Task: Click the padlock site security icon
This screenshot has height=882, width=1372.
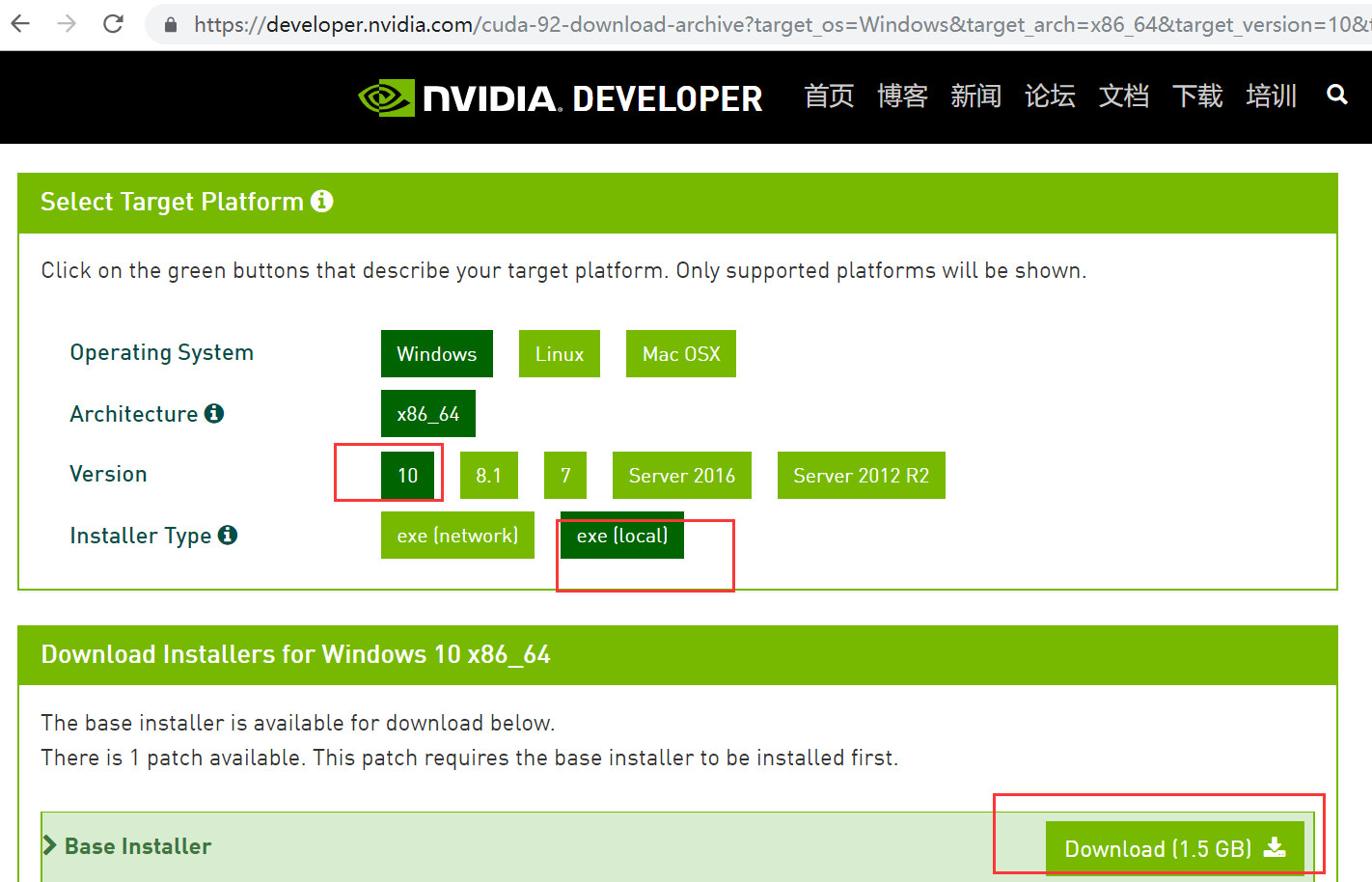Action: click(x=171, y=24)
